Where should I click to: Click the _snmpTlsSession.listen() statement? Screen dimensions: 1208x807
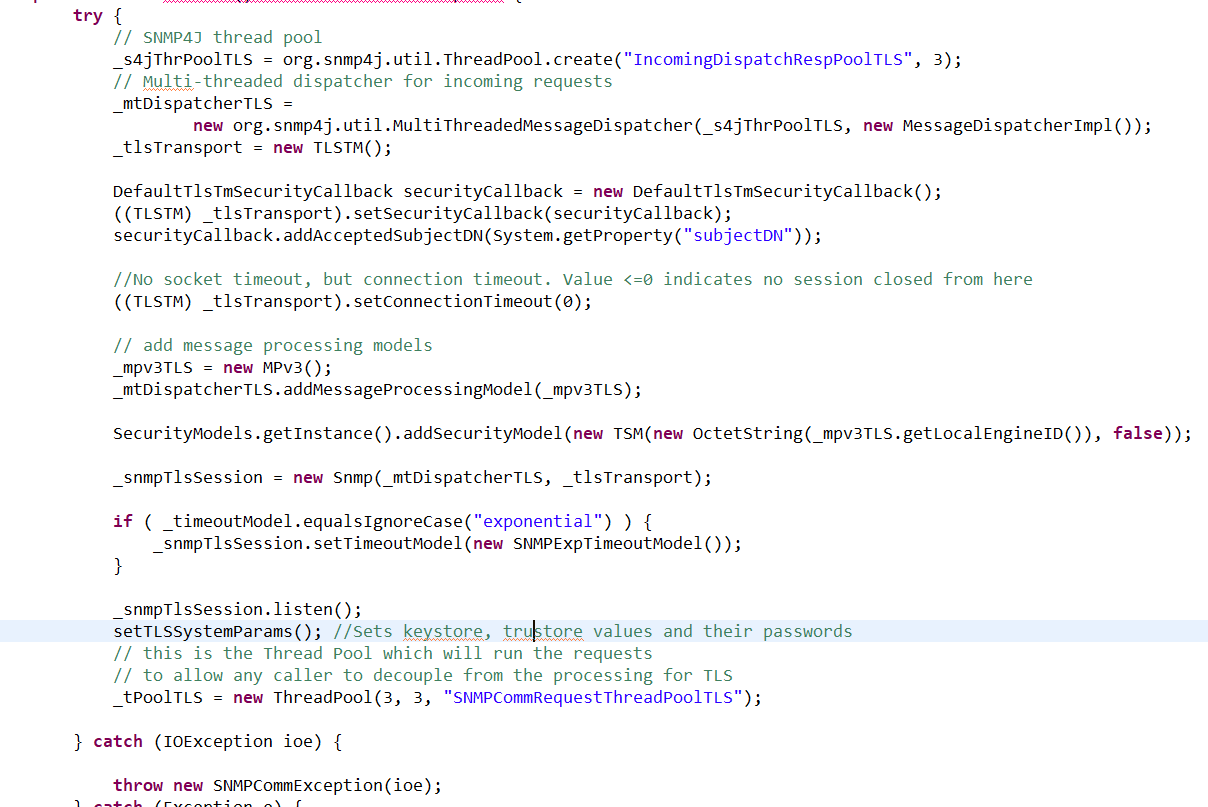coord(237,609)
